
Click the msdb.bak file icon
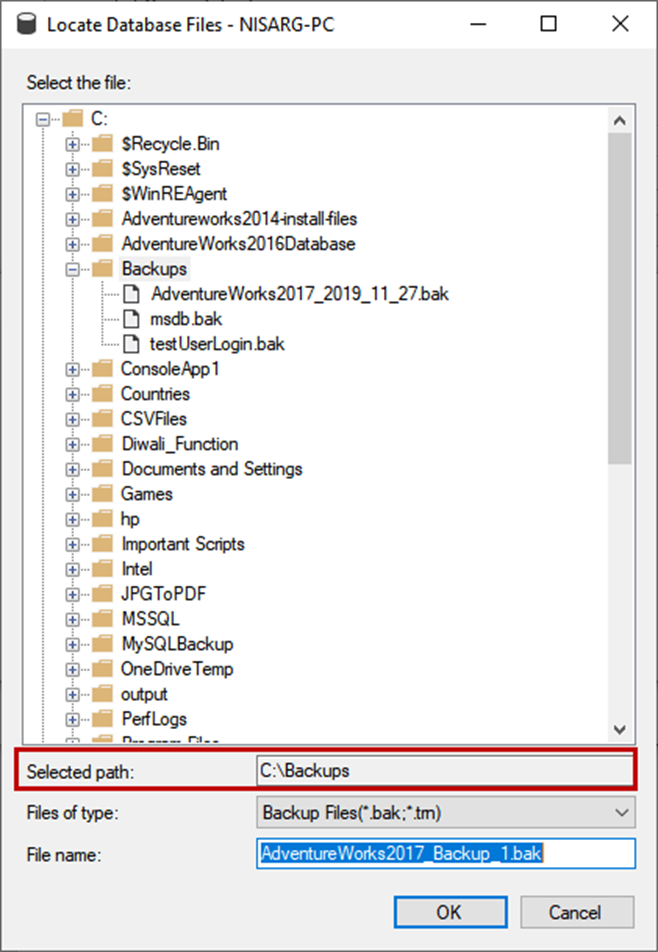tap(132, 319)
